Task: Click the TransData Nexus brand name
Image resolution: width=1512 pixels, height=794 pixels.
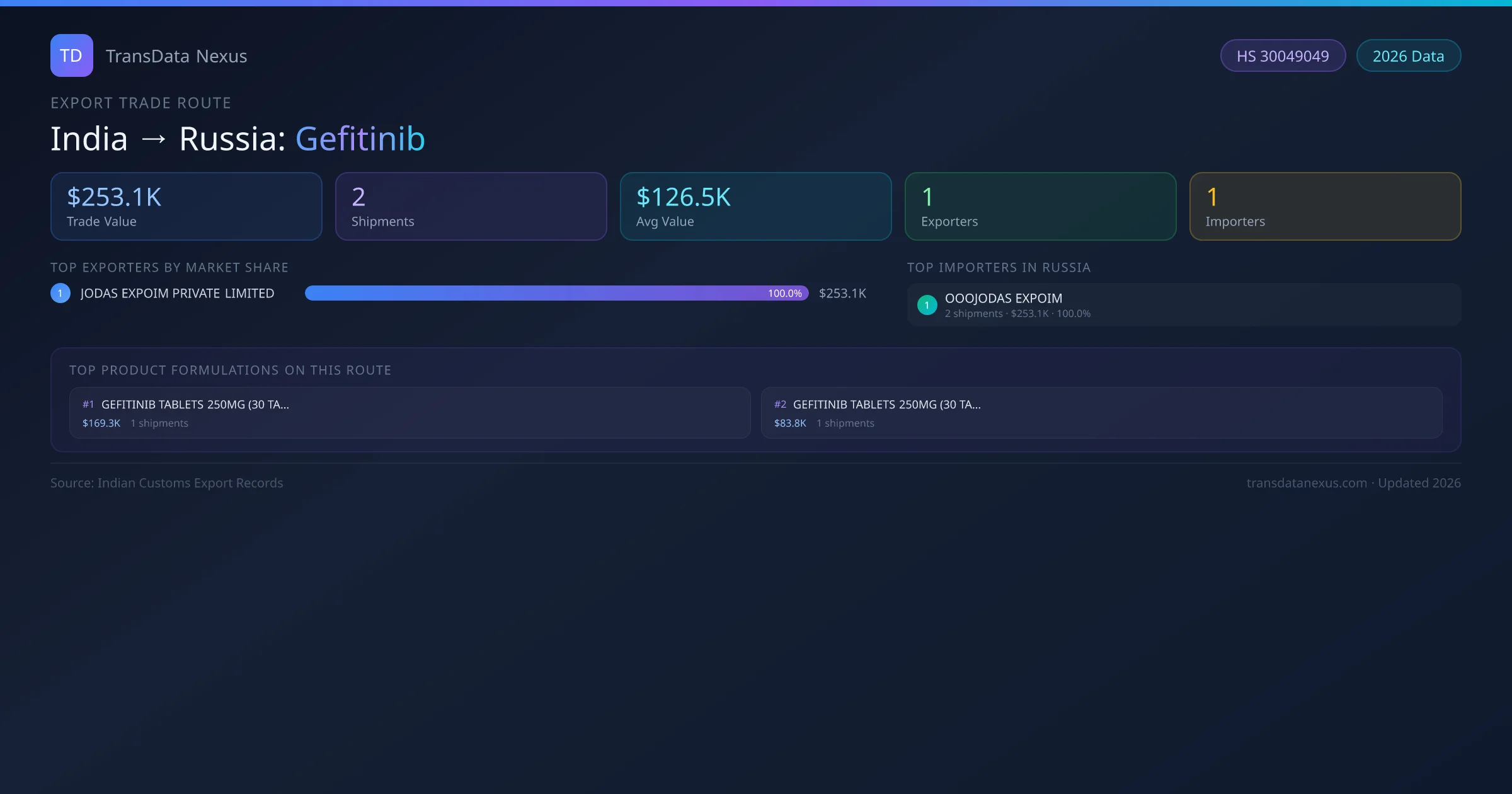Action: tap(176, 56)
